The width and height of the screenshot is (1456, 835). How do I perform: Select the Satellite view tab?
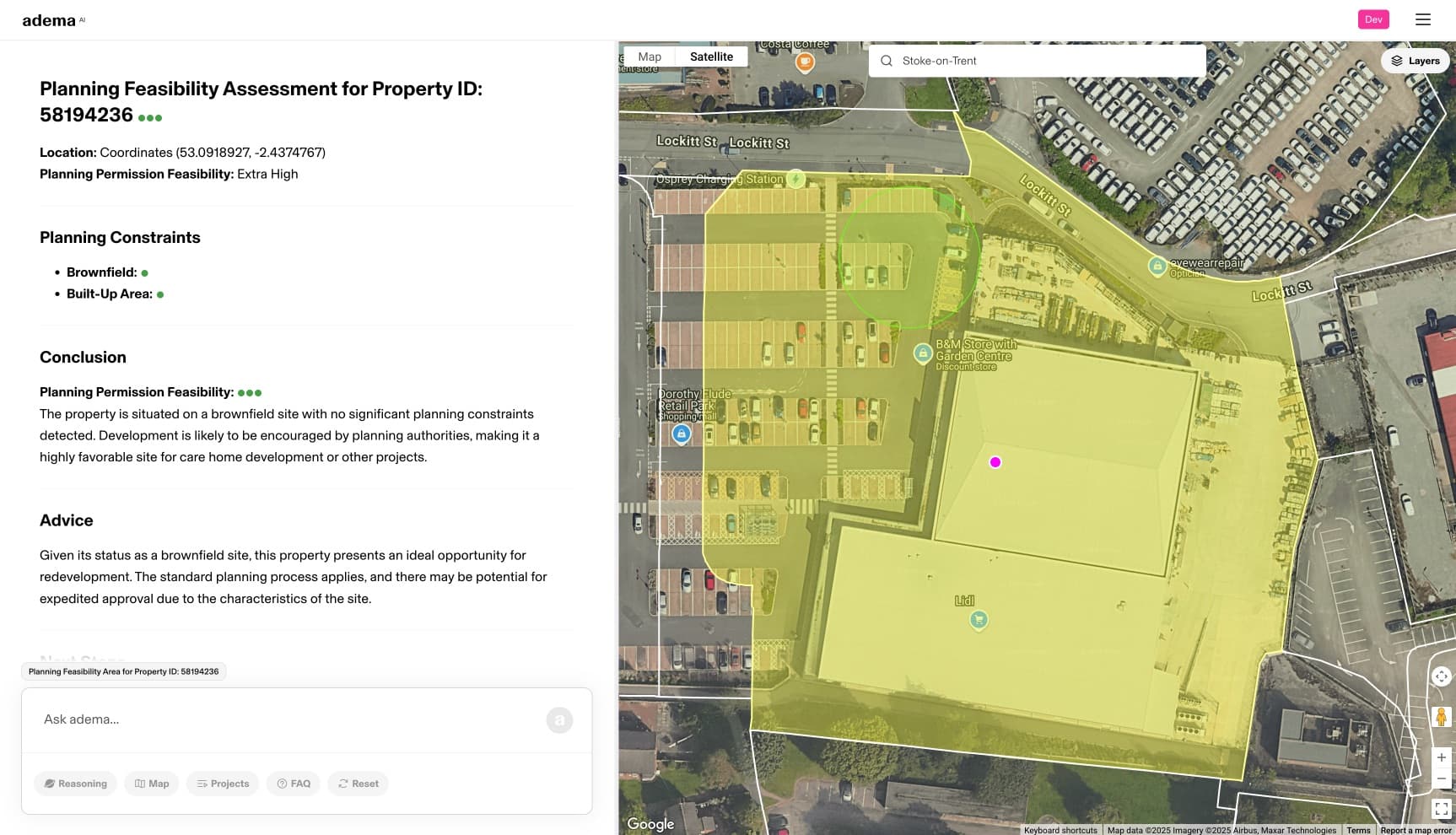point(711,57)
